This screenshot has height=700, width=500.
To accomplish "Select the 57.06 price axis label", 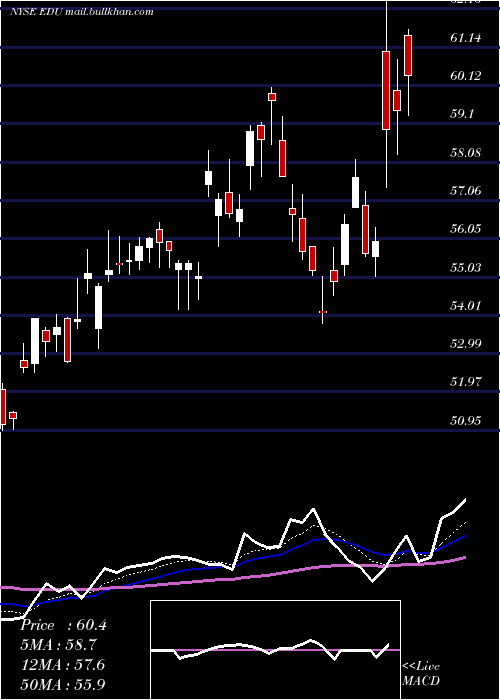I will tap(466, 191).
